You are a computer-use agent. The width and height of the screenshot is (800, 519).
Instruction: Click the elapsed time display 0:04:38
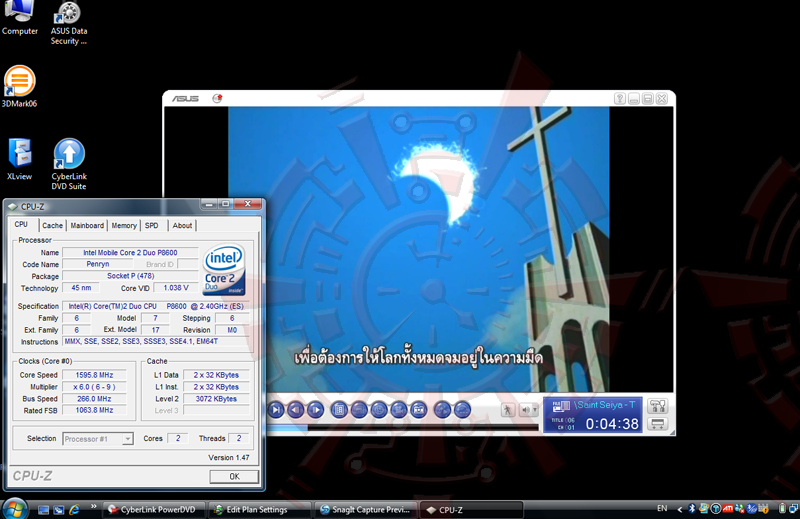pos(612,424)
